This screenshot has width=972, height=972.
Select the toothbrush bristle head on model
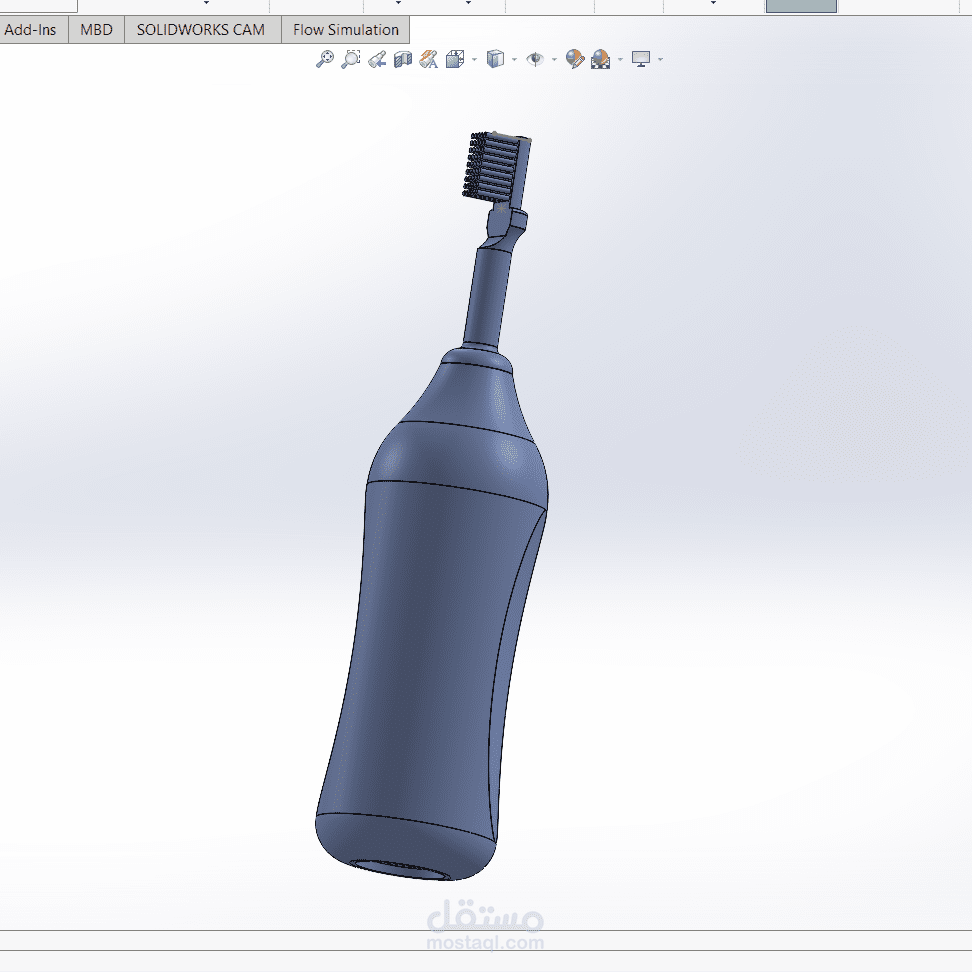click(x=497, y=166)
